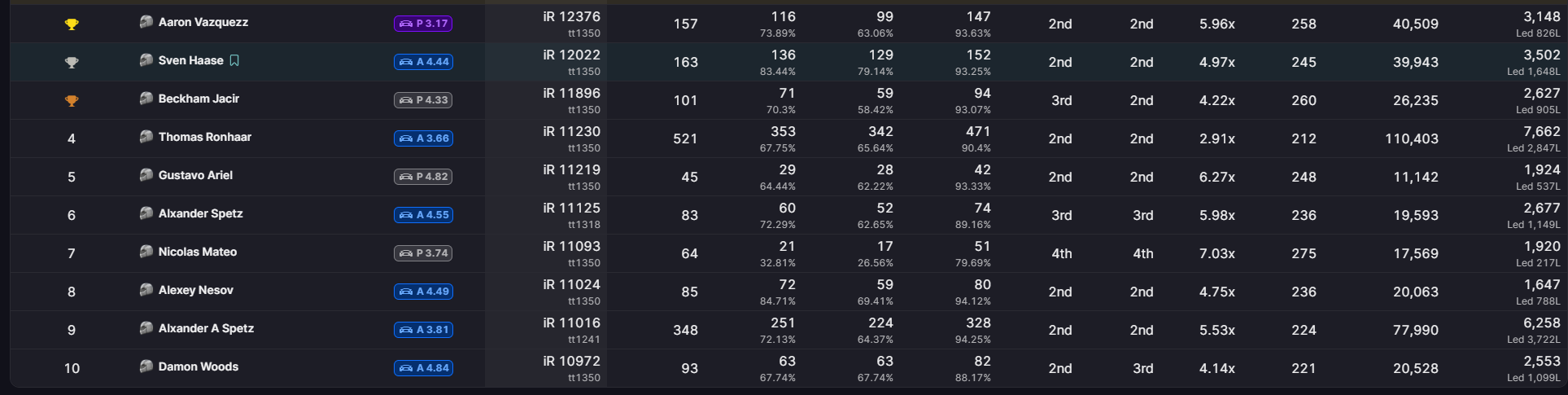Click the helmet icon beside Nicolas Mateo
This screenshot has height=395, width=1568.
click(x=146, y=252)
